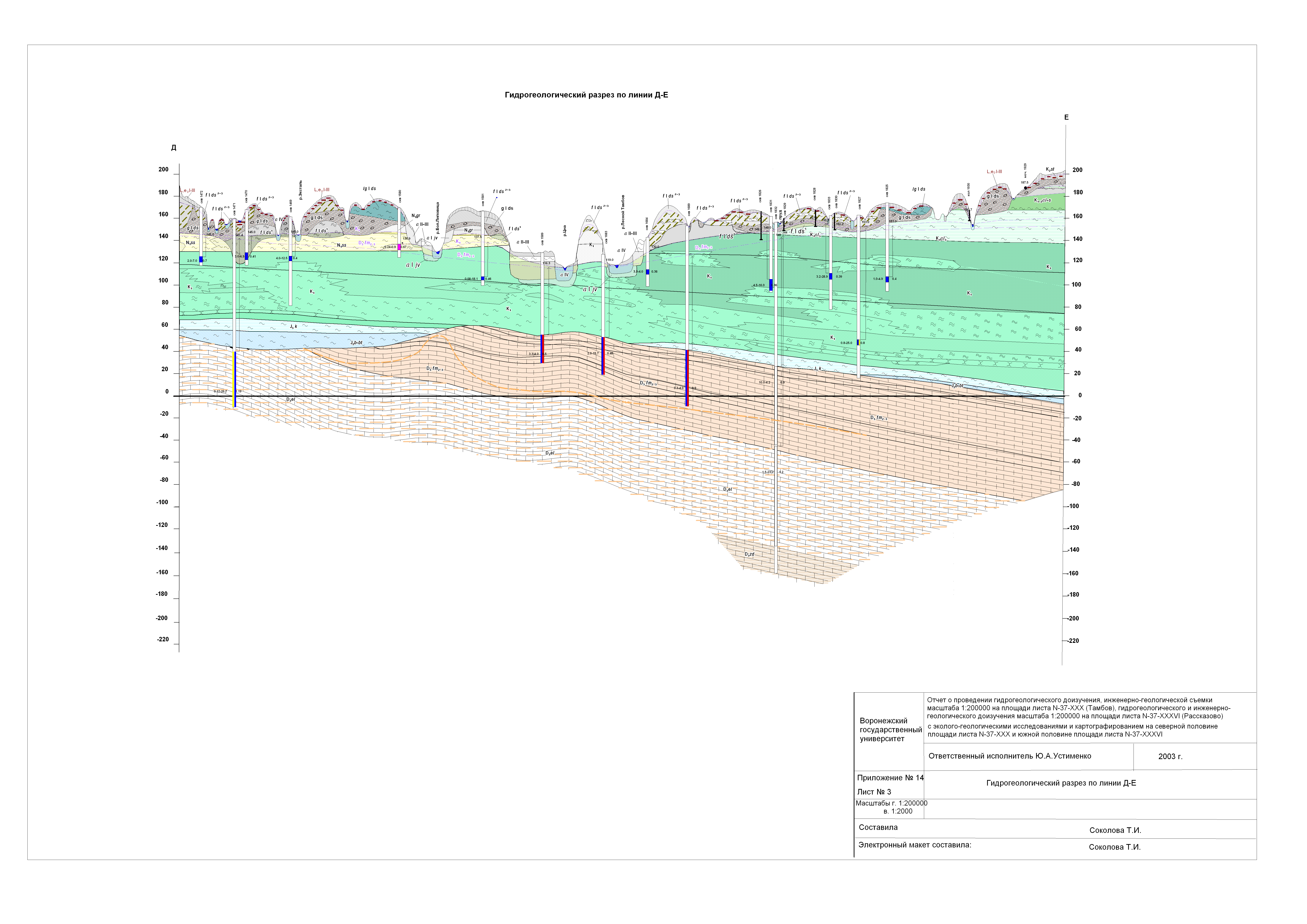
Task: Click the value '0.08-18.1' beside скв 1581
Action: pyautogui.click(x=471, y=279)
